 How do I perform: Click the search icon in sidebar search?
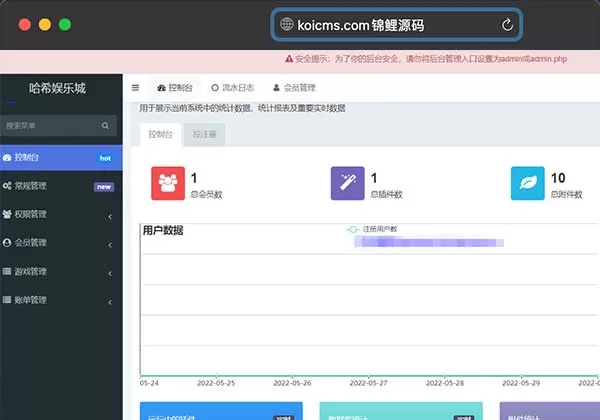click(x=105, y=126)
